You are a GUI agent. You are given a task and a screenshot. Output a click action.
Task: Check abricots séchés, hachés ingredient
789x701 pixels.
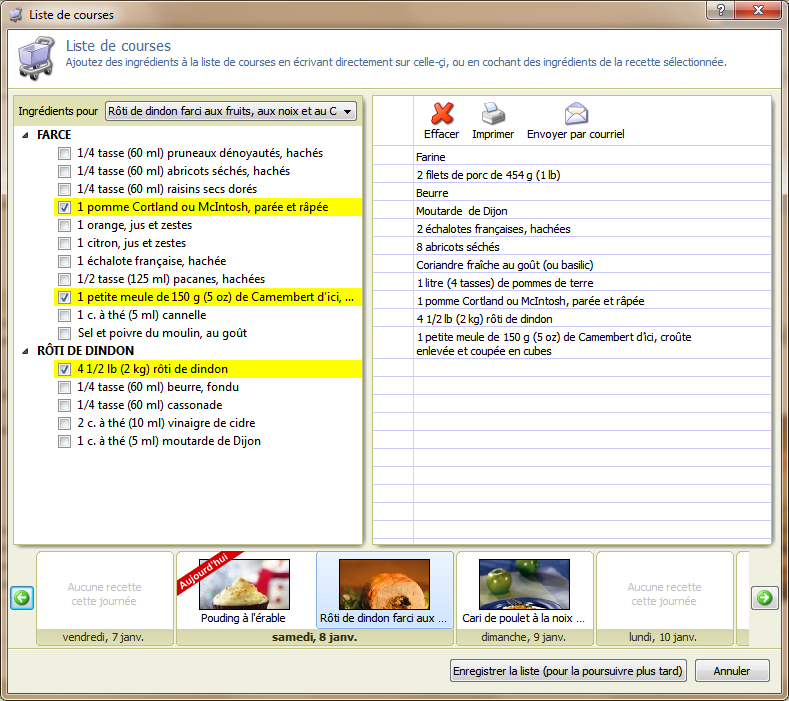click(x=64, y=171)
